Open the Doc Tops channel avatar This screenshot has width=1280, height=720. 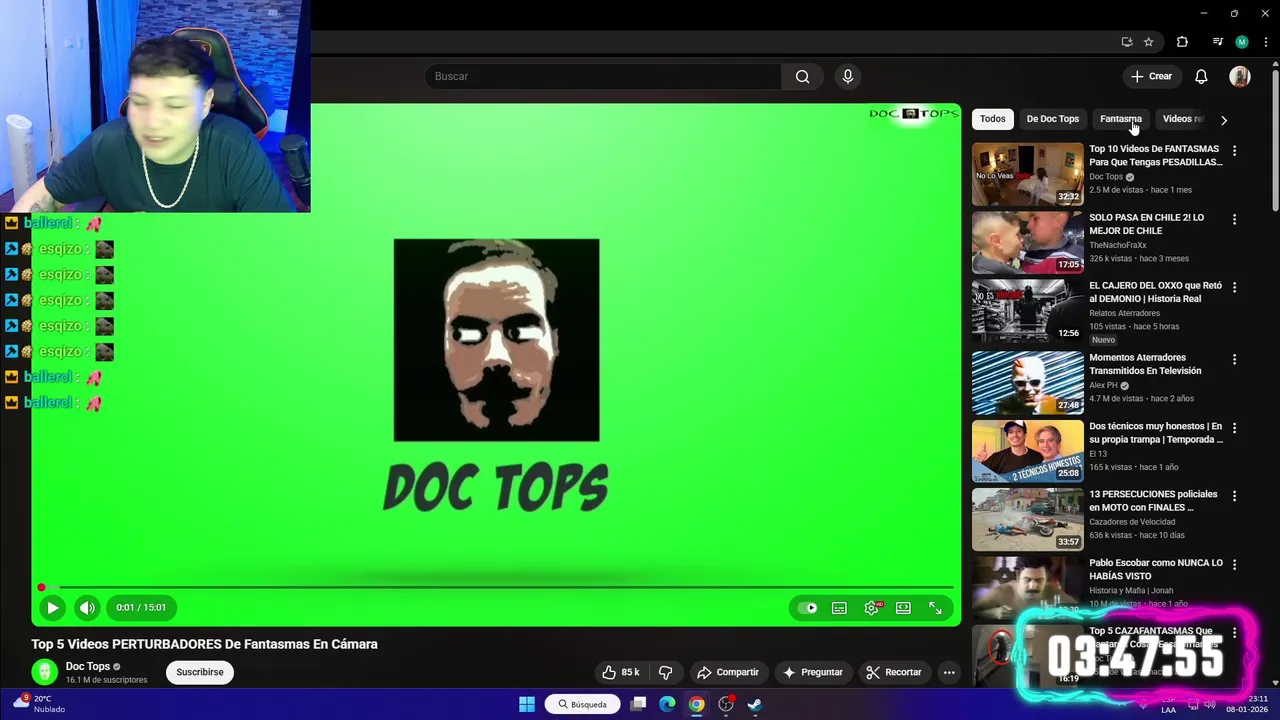pos(44,672)
